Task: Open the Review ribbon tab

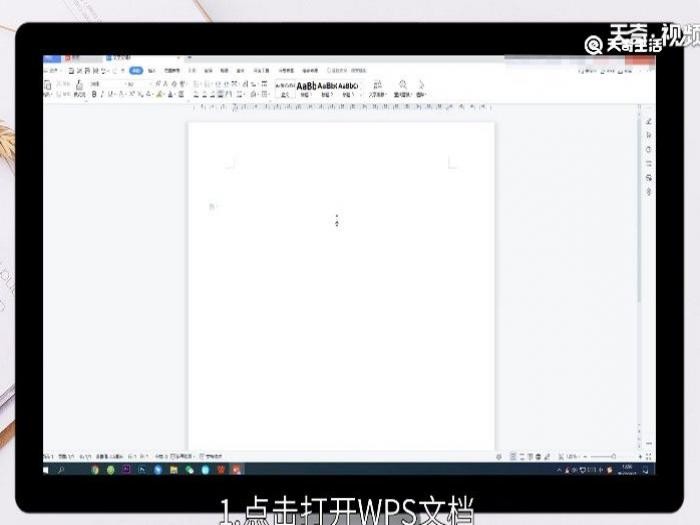Action: [x=208, y=71]
